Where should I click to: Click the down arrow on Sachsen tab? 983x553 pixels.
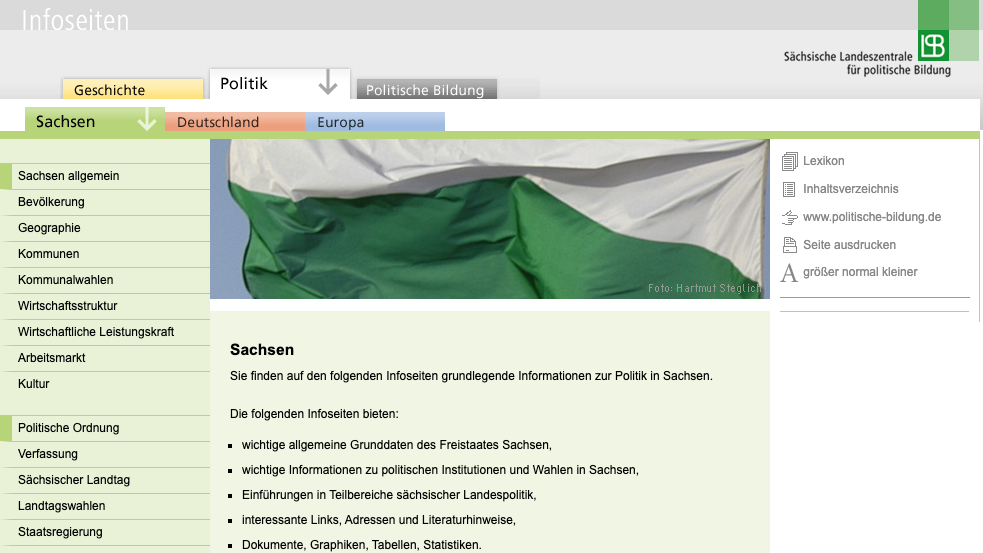click(x=147, y=121)
